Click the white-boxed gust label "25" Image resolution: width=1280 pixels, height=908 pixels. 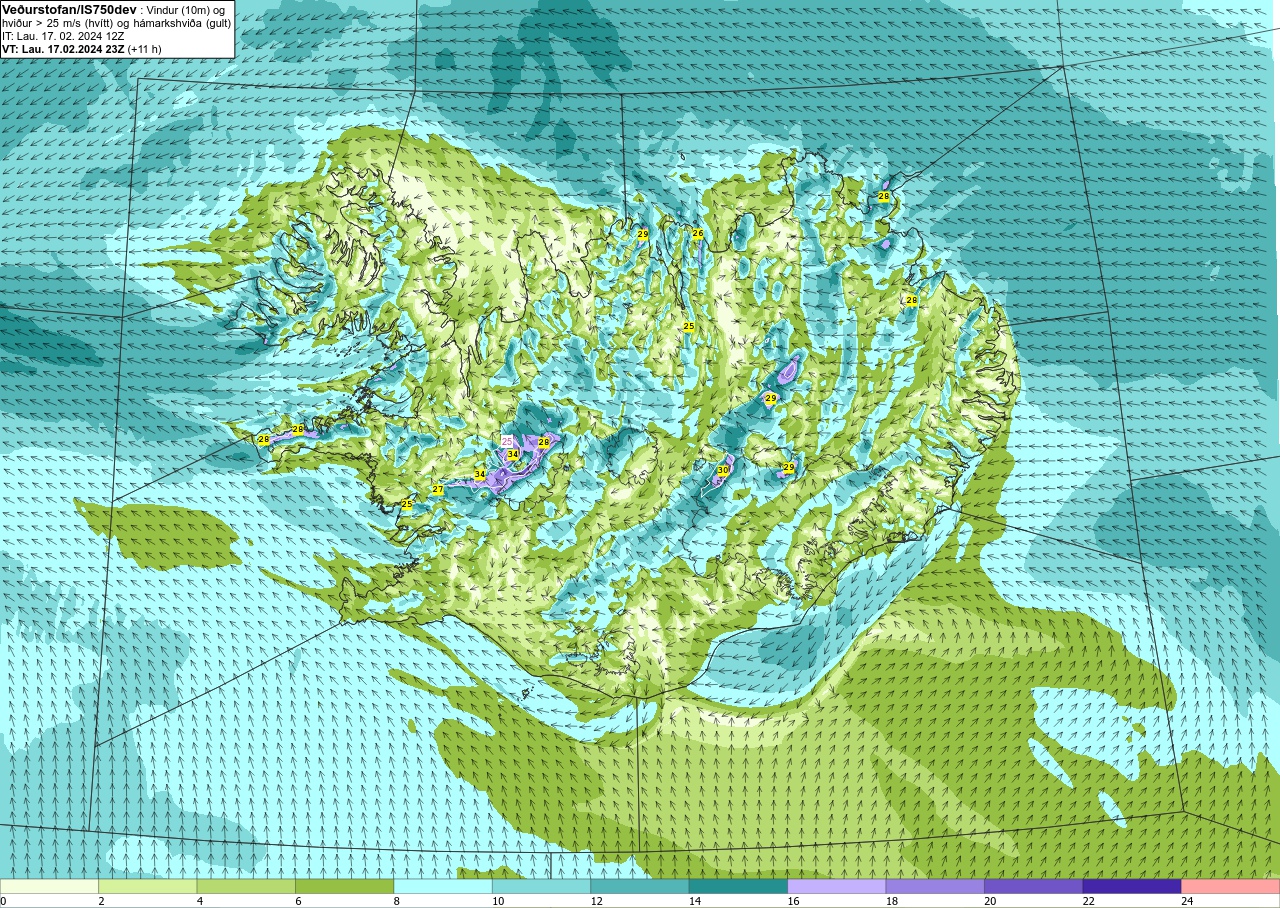pyautogui.click(x=507, y=441)
